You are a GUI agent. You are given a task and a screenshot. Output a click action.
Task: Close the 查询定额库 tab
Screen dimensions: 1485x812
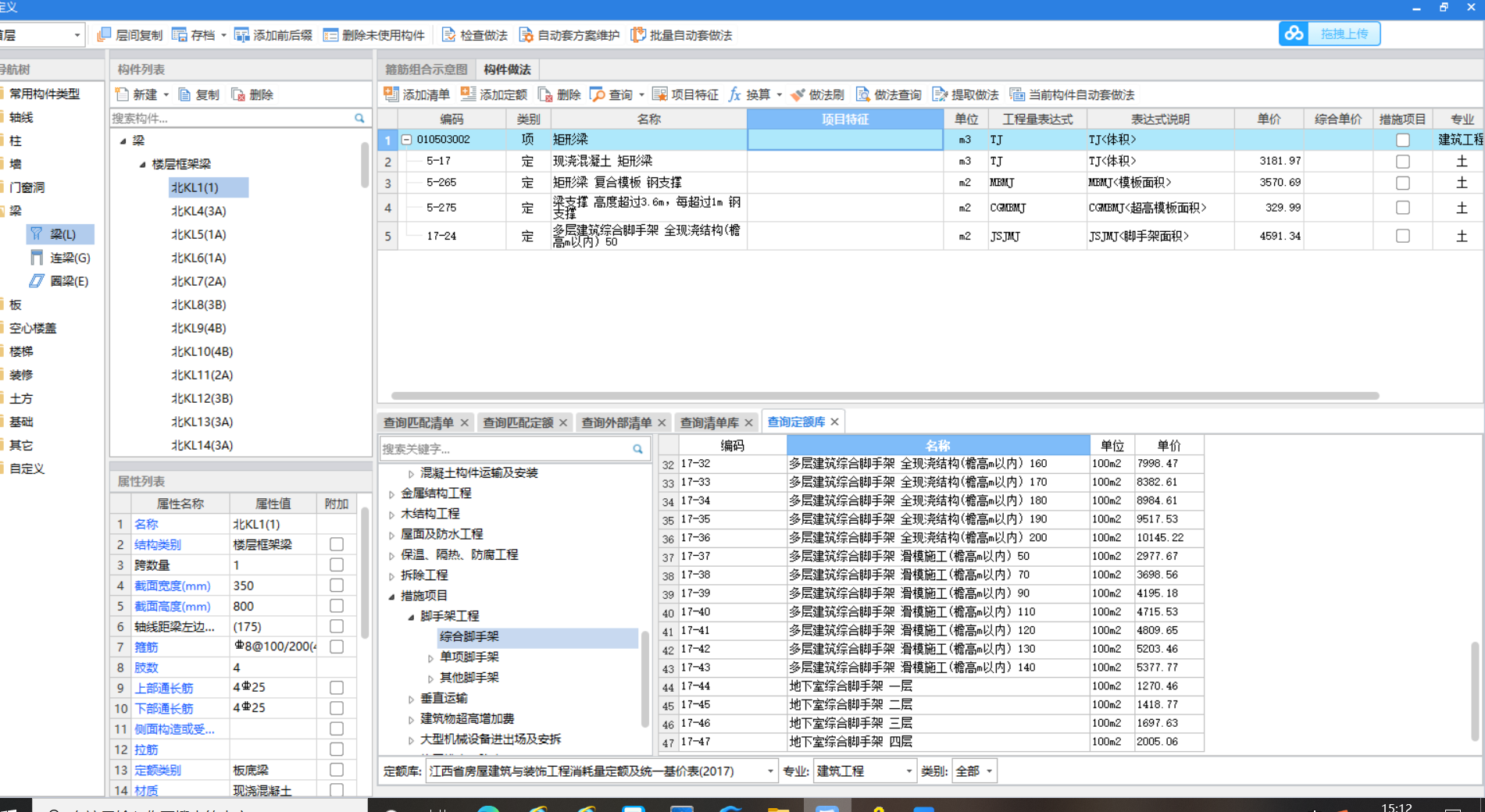point(834,422)
